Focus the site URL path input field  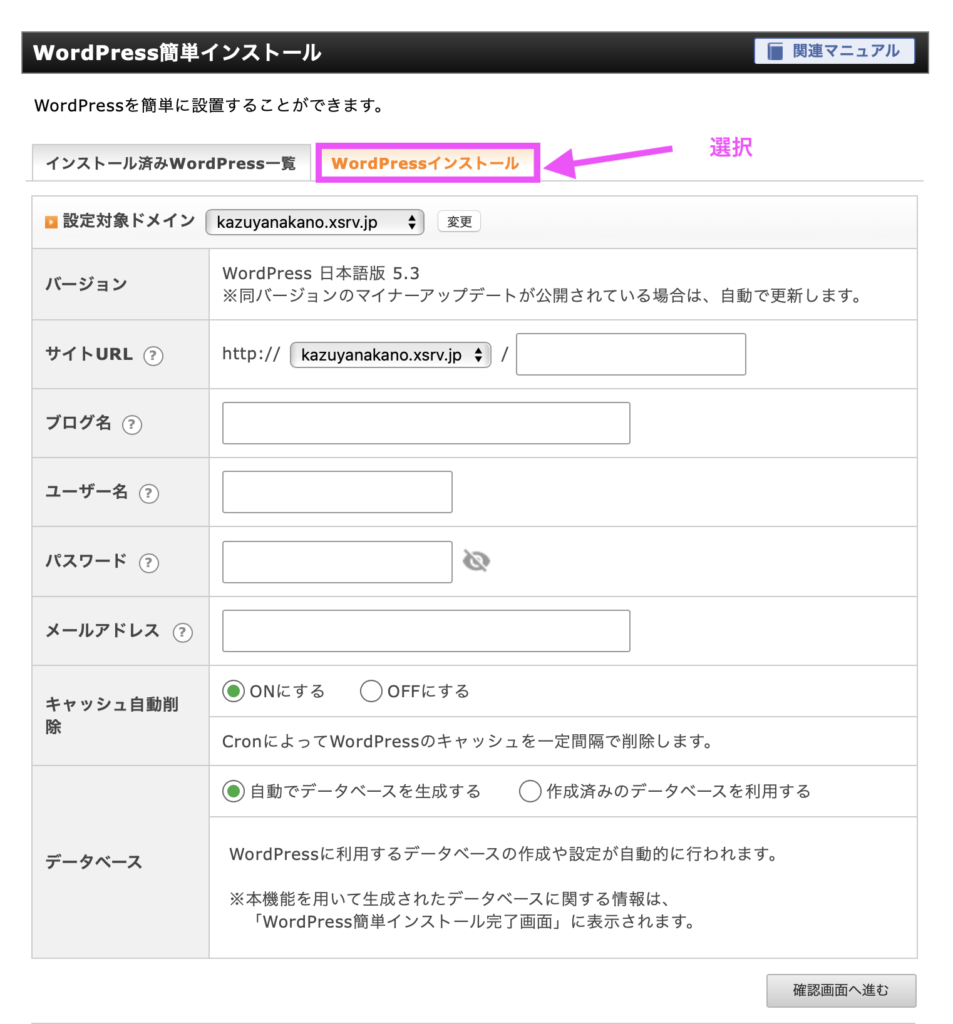point(631,354)
